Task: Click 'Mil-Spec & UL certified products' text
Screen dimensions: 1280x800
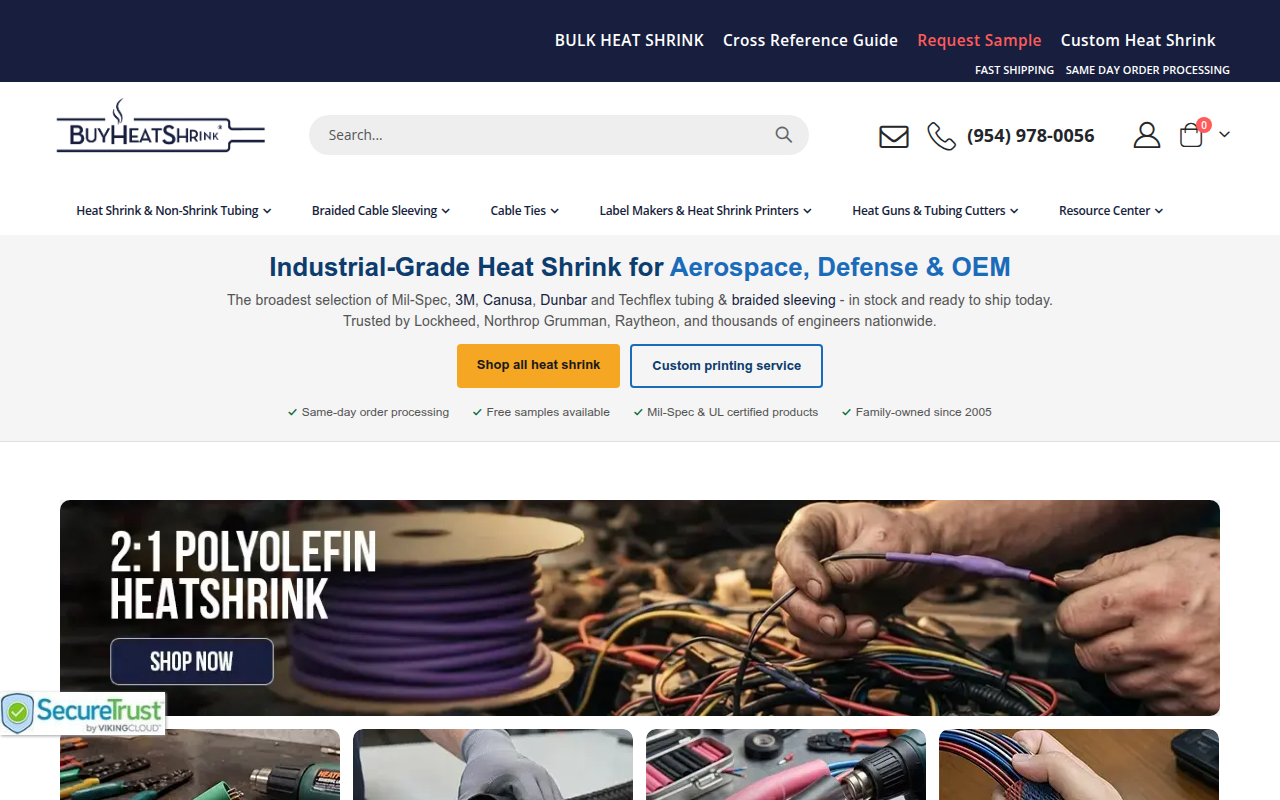Action: coord(733,412)
